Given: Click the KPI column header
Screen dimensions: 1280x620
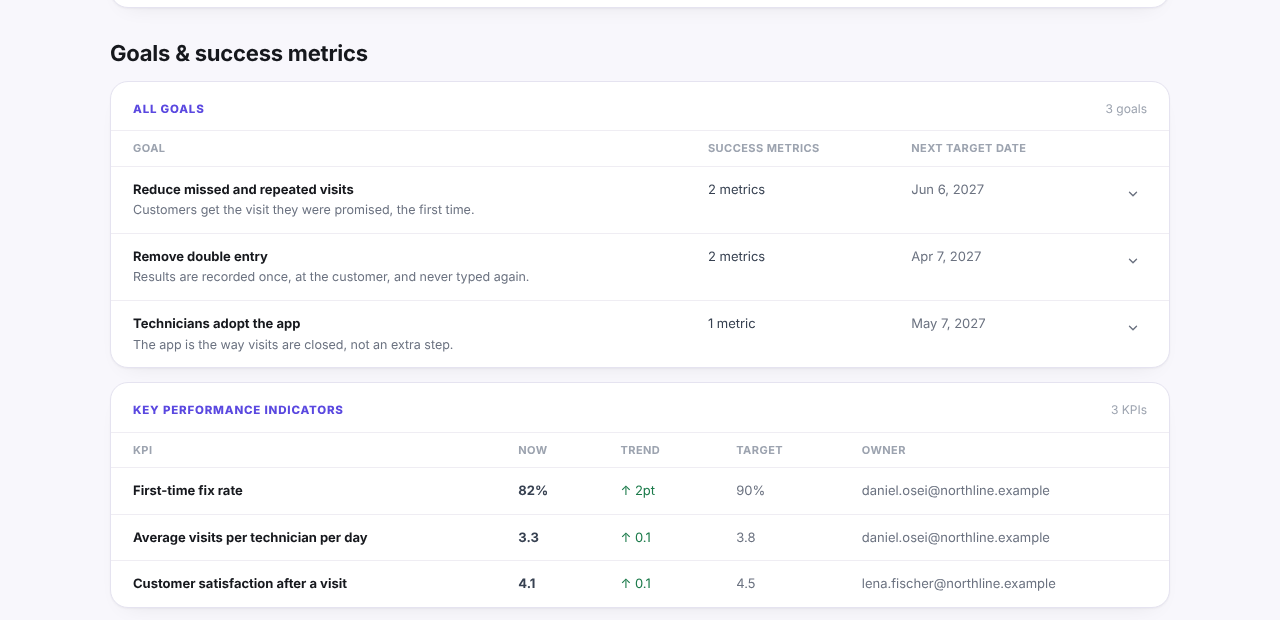Looking at the screenshot, I should (x=143, y=450).
